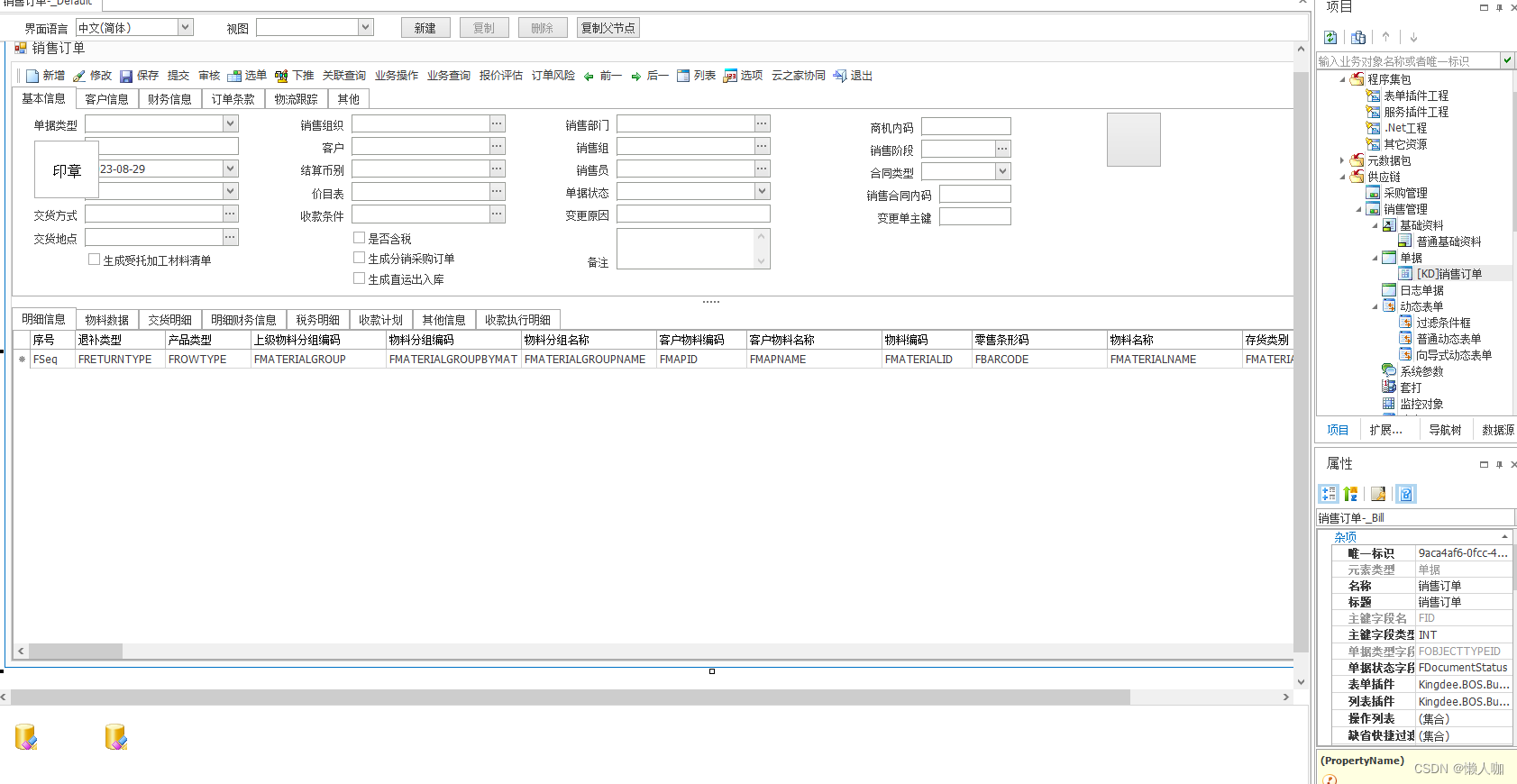
Task: Click the 选单 toolbar icon
Action: [x=234, y=76]
